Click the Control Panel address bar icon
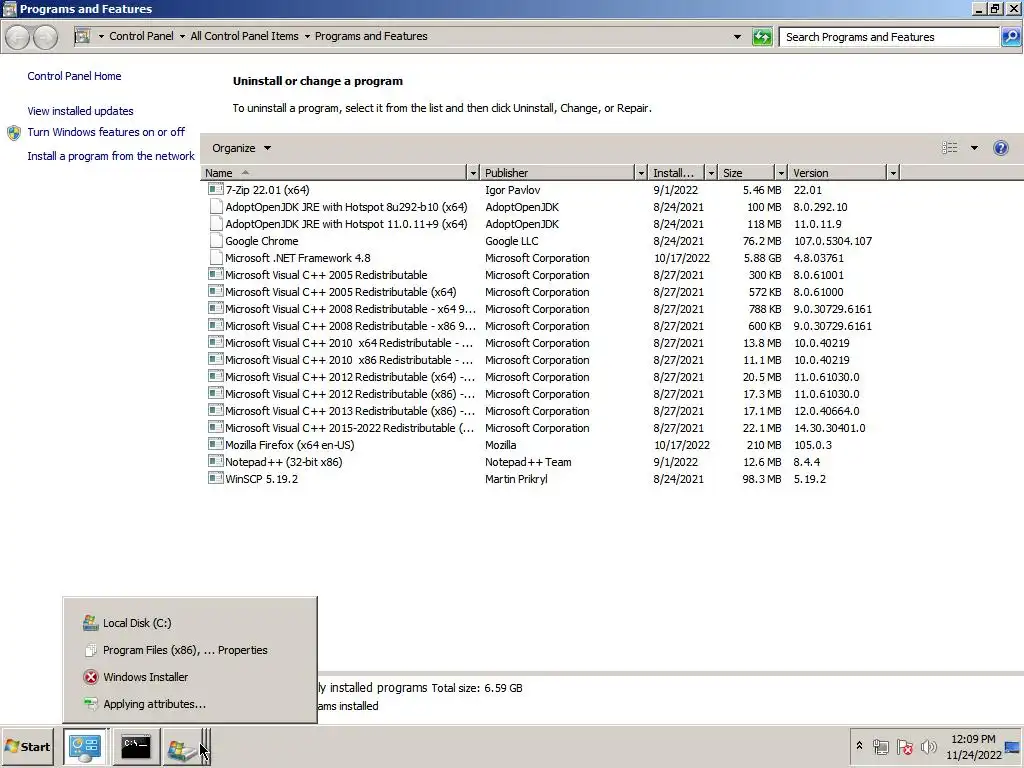The image size is (1024, 768). 82,37
